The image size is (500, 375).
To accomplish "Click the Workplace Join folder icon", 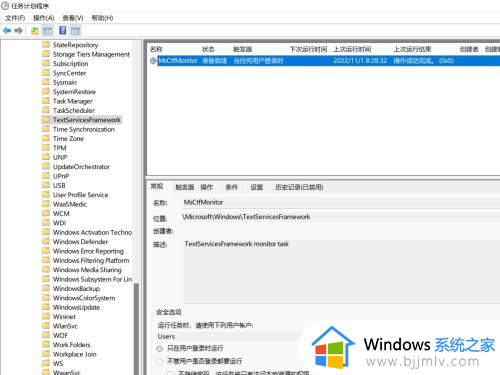I will pos(46,354).
